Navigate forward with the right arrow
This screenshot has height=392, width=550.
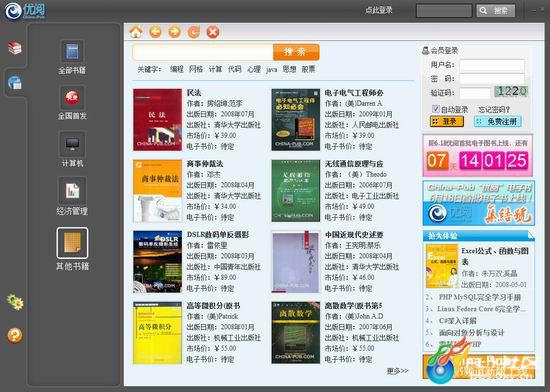click(x=174, y=32)
